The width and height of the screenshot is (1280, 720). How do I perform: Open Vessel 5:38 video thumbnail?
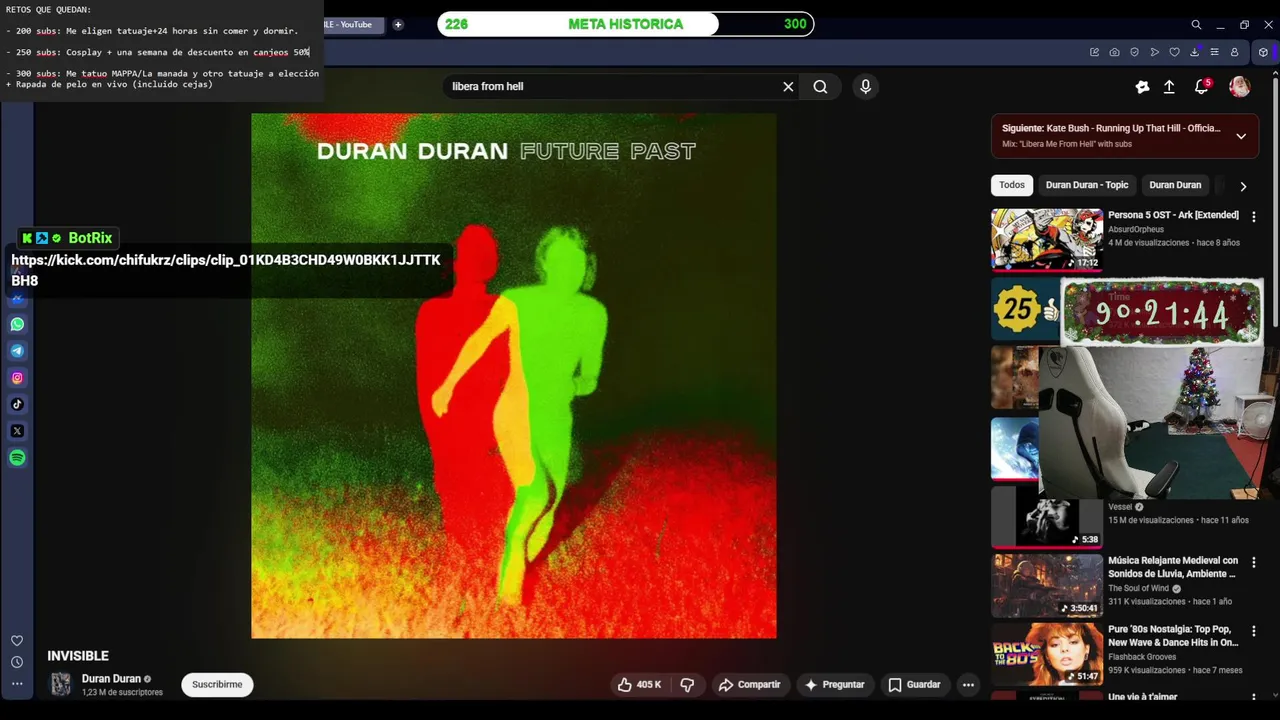click(x=1046, y=517)
